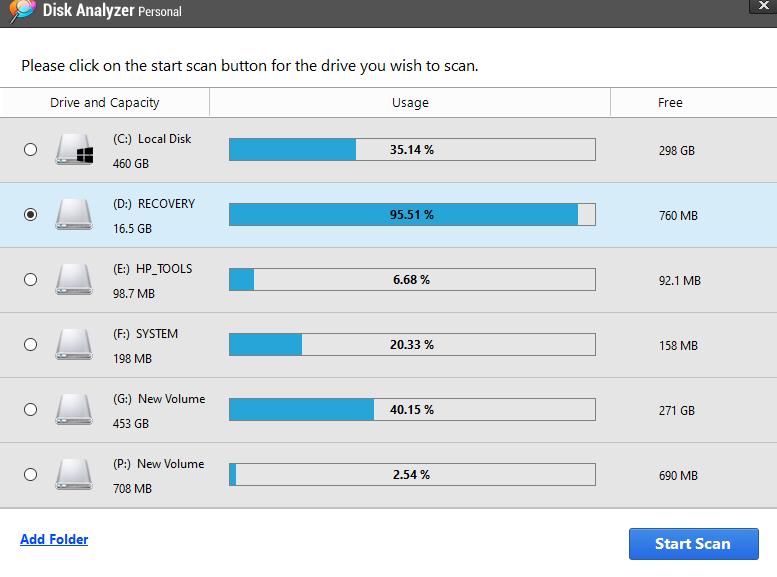Click the Disk Analyzer app logo icon
The height and width of the screenshot is (577, 777).
pyautogui.click(x=21, y=11)
